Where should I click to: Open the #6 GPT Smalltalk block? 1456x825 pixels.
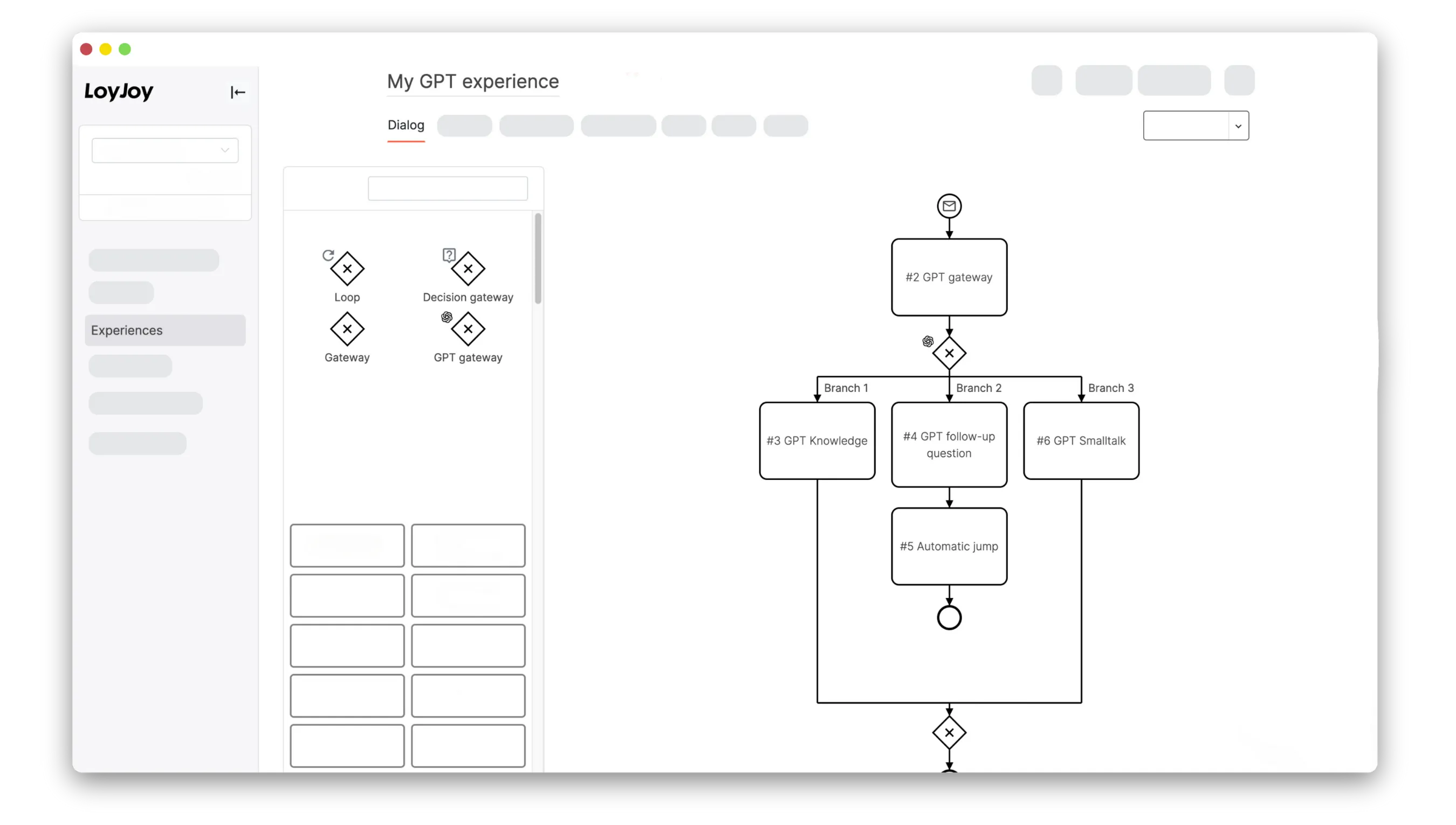pos(1081,441)
